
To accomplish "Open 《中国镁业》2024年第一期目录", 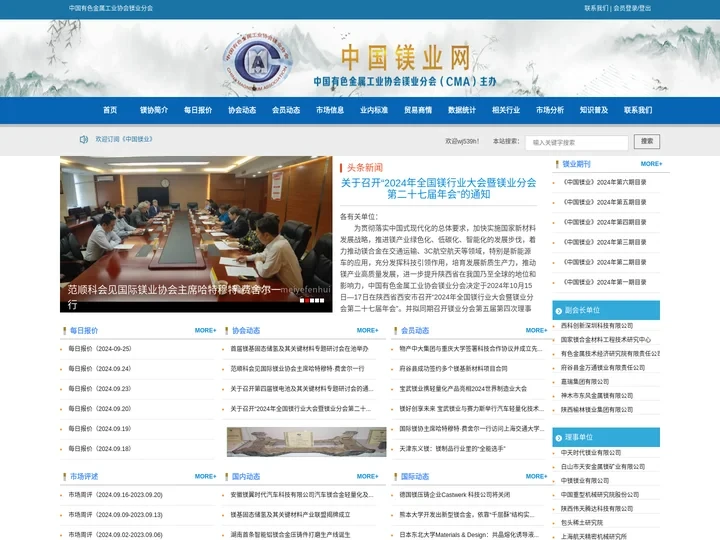I will tap(605, 282).
